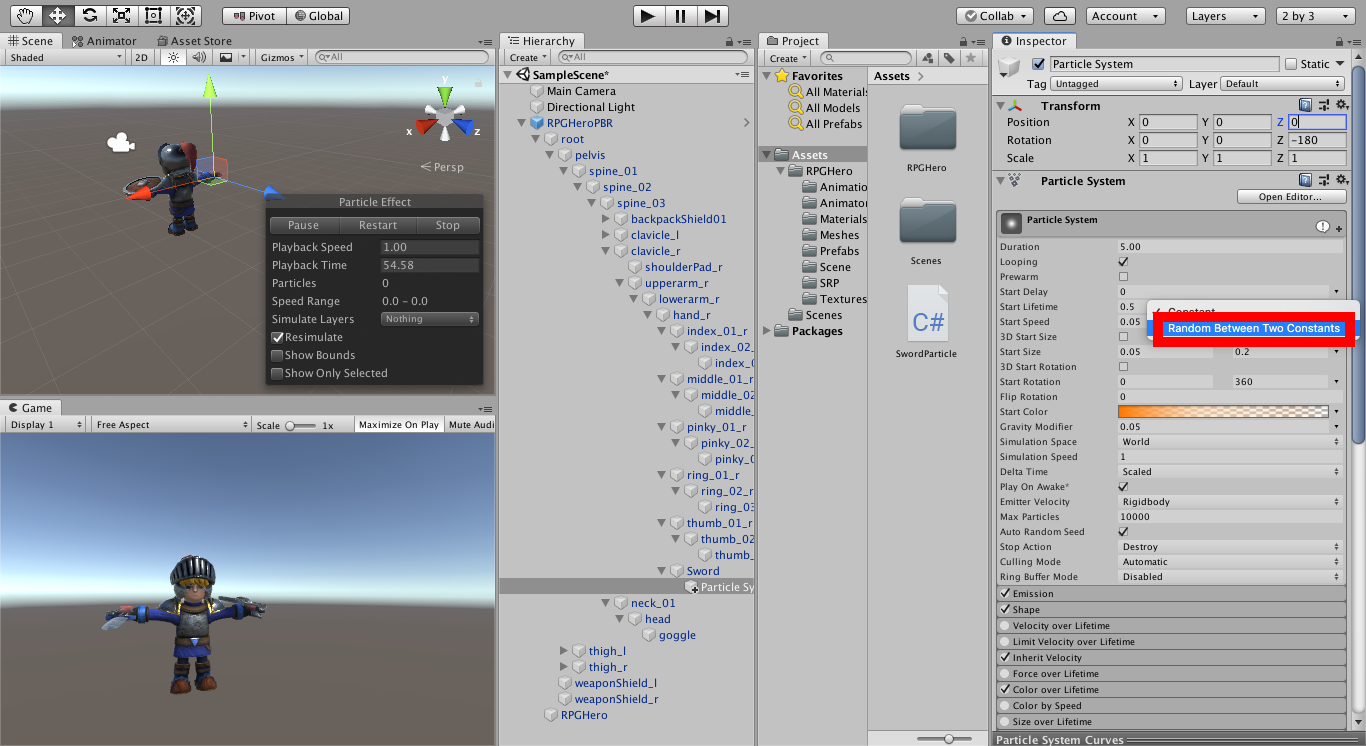Screen dimensions: 1366x746
Task: Toggle the 2D scene view button
Action: coord(141,57)
